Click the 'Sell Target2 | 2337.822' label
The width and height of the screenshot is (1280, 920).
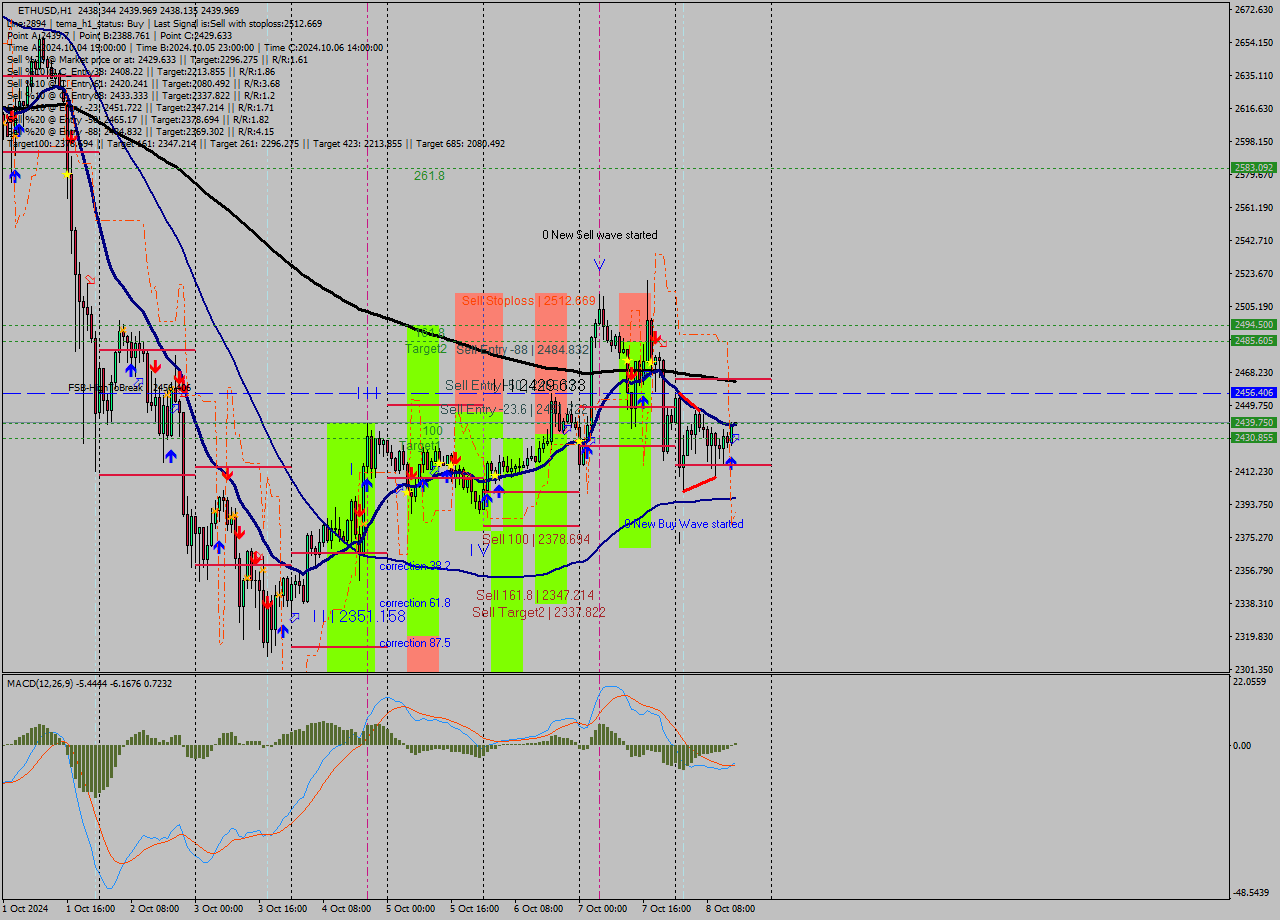(539, 612)
